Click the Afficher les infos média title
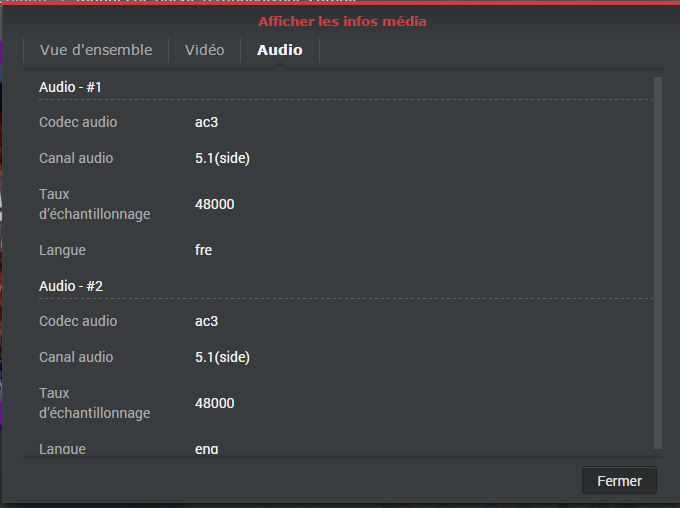Image resolution: width=680 pixels, height=508 pixels. [342, 21]
